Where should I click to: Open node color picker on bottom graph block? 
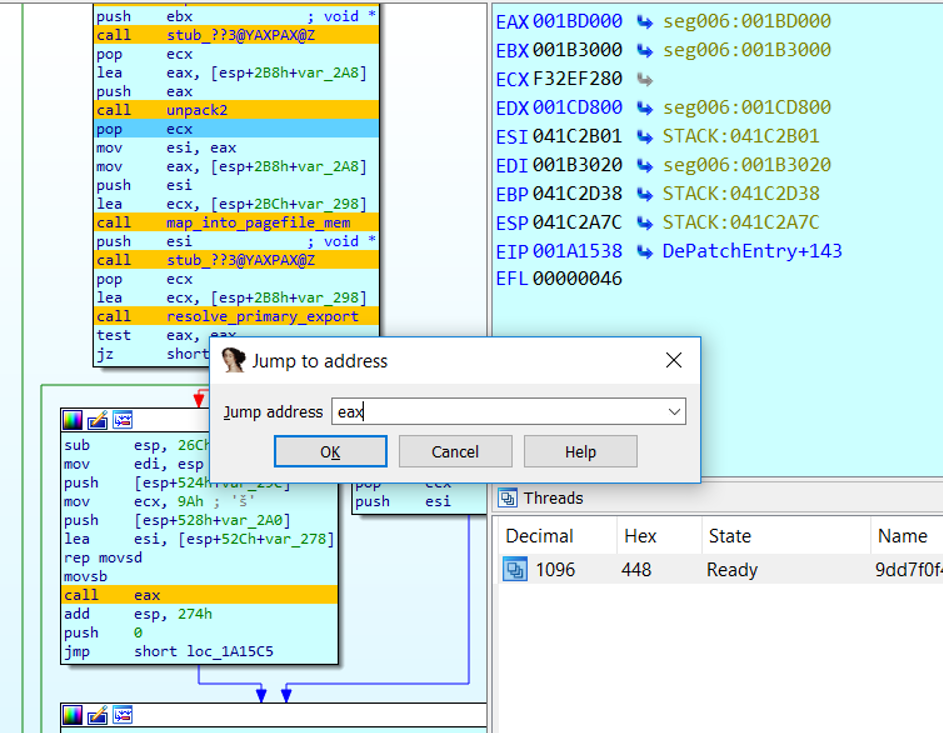(72, 715)
